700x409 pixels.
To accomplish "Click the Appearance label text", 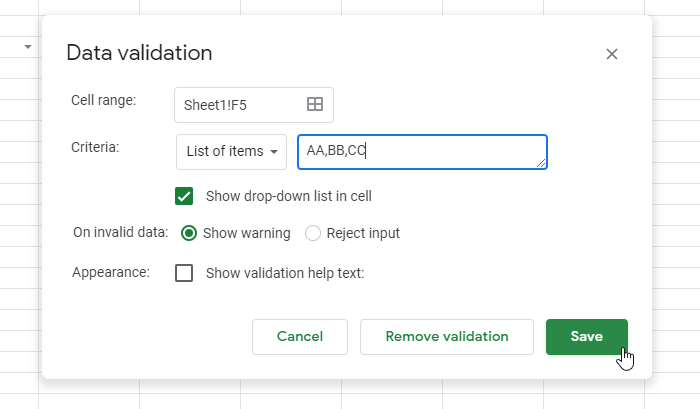I will pos(110,272).
